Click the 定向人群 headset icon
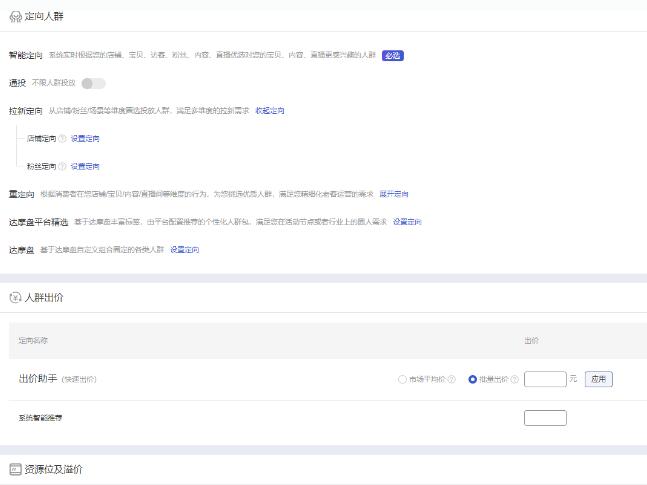 pyautogui.click(x=15, y=17)
